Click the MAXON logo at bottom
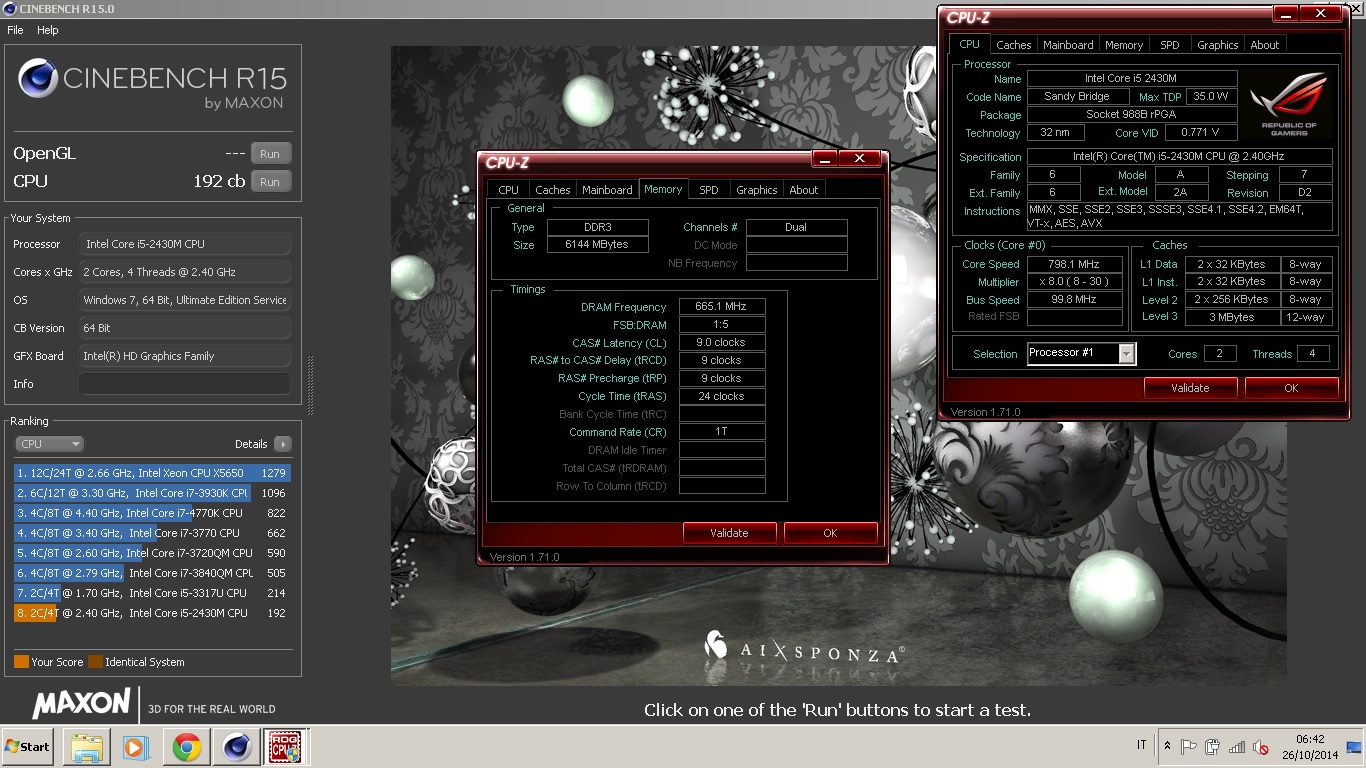The height and width of the screenshot is (768, 1366). point(81,703)
